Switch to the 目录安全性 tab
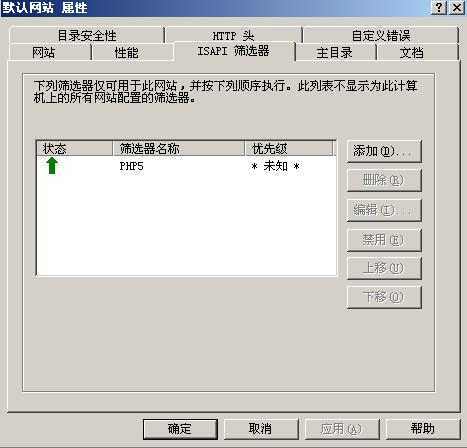The height and width of the screenshot is (448, 467). click(87, 35)
